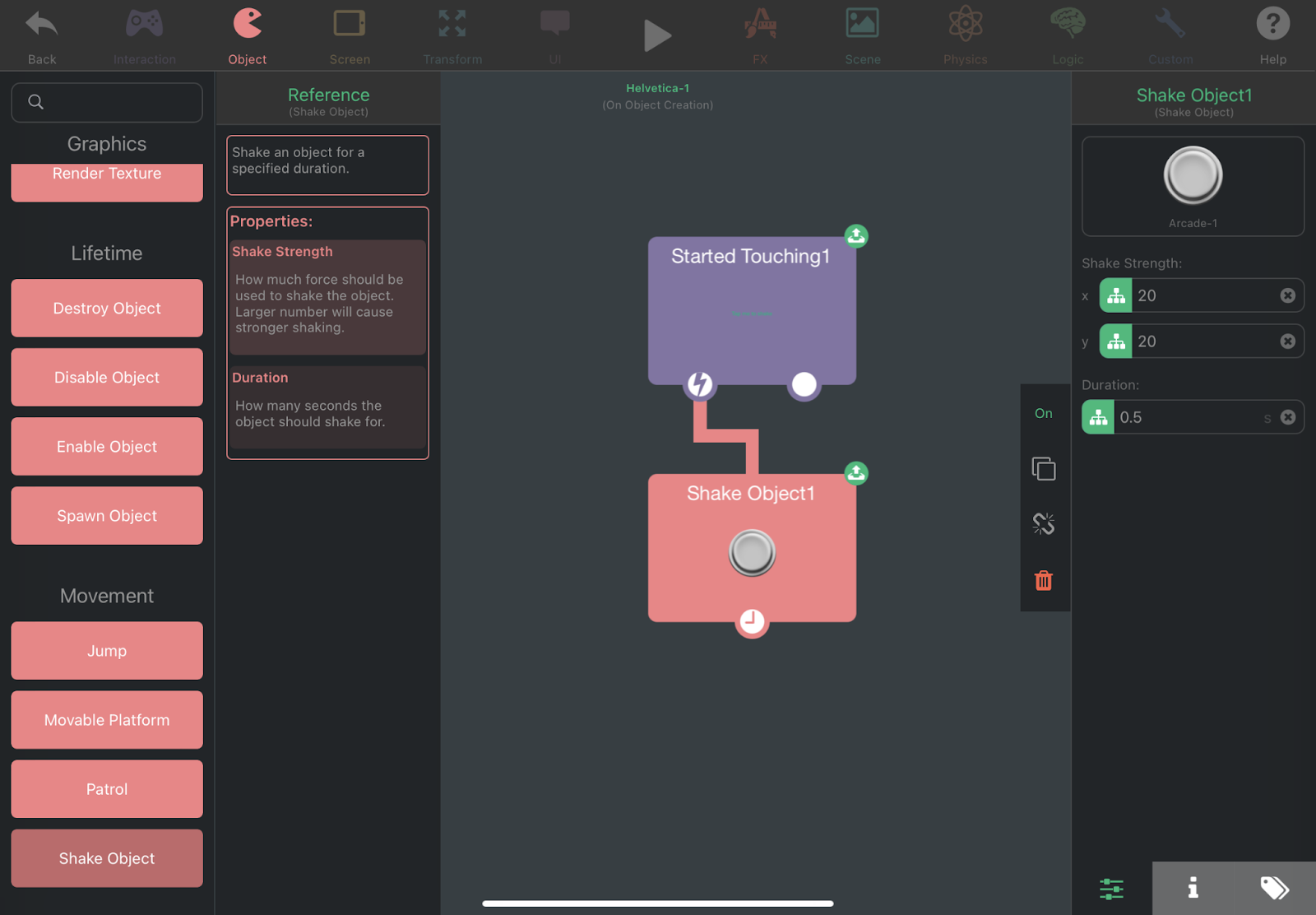
Task: Play the scene preview
Action: [657, 35]
